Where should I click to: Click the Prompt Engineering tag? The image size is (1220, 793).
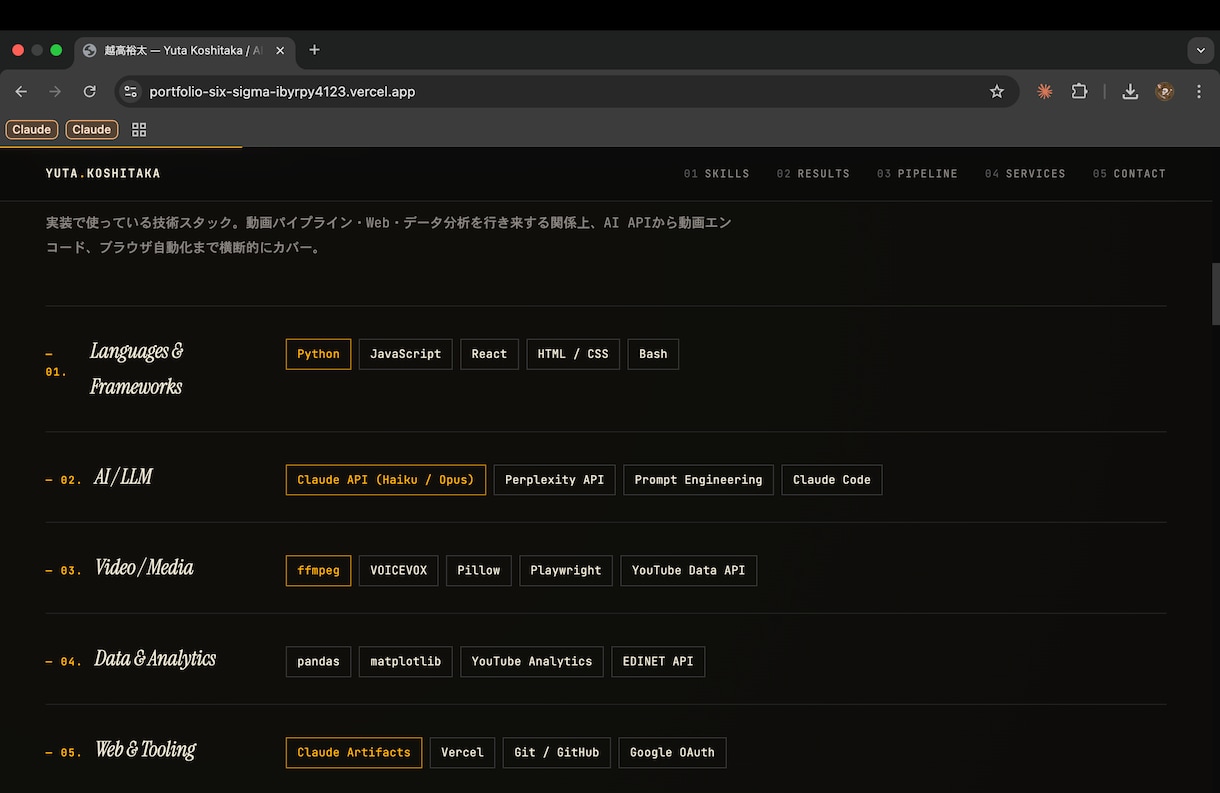point(698,480)
